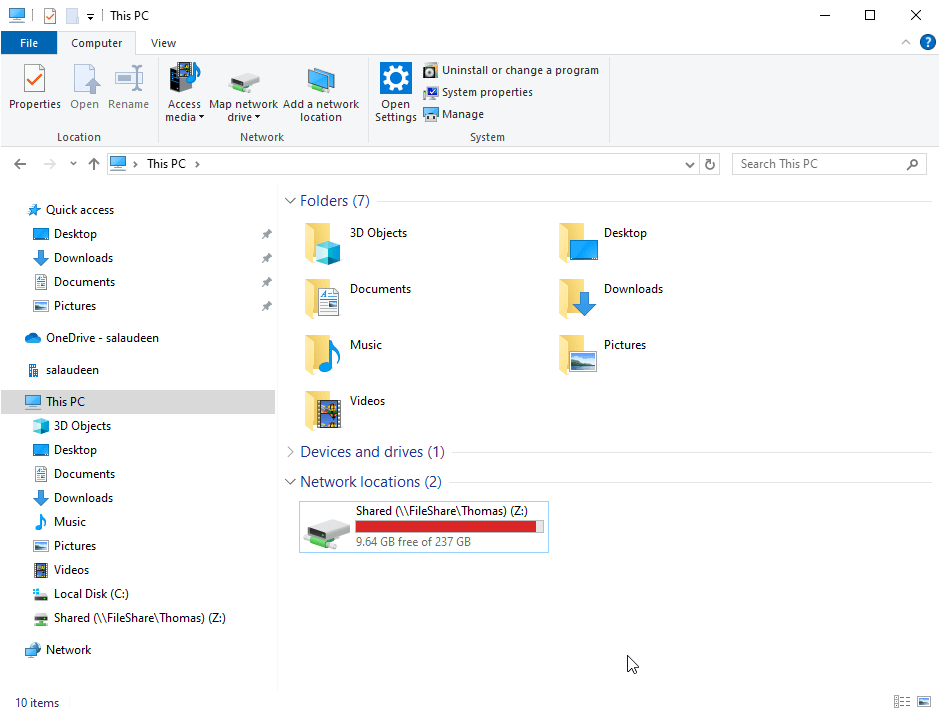Open pinned Downloads under Quick access
940x715 pixels.
(83, 258)
